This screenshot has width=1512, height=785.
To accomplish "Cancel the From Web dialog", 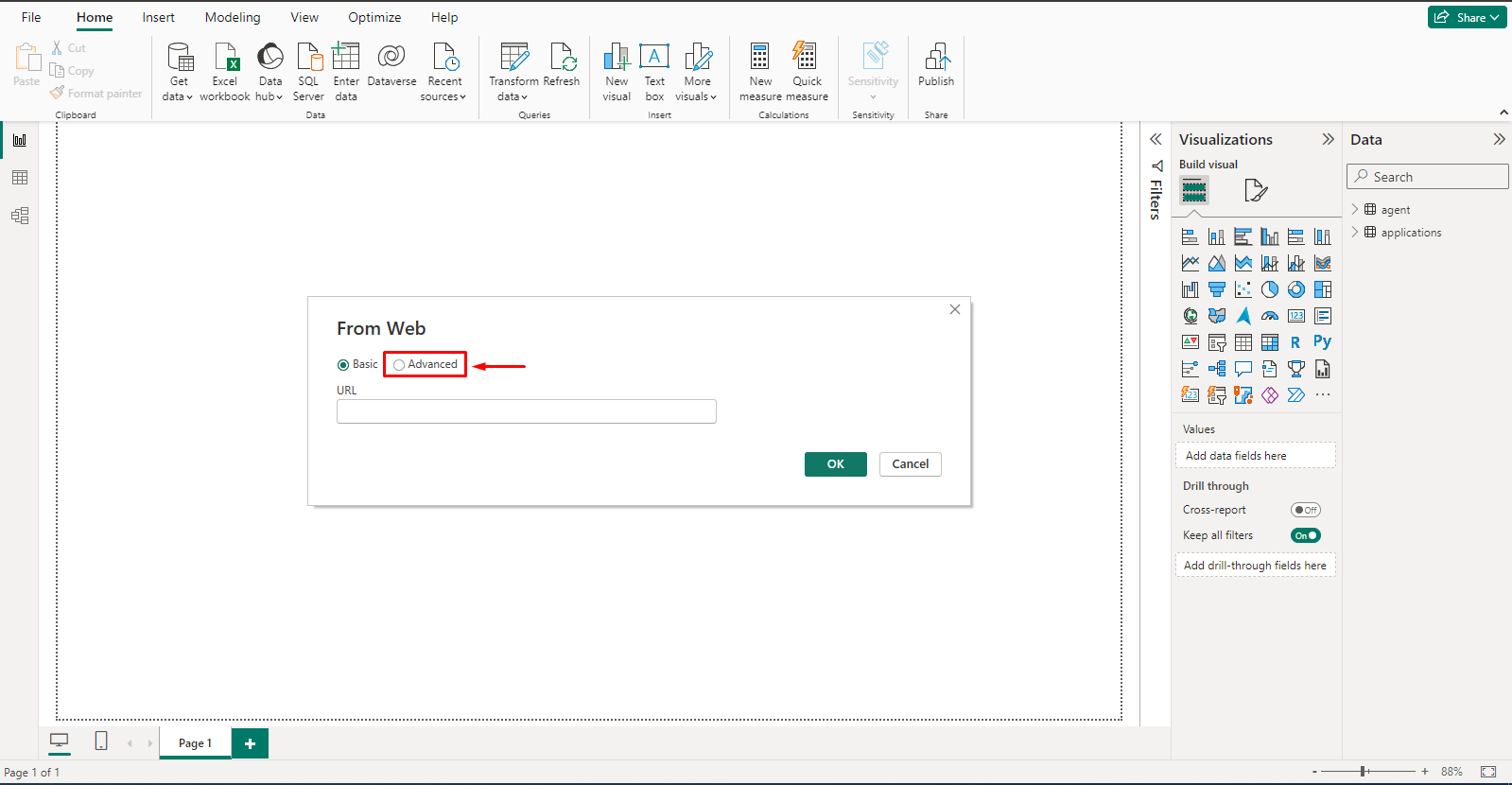I will pos(910,464).
